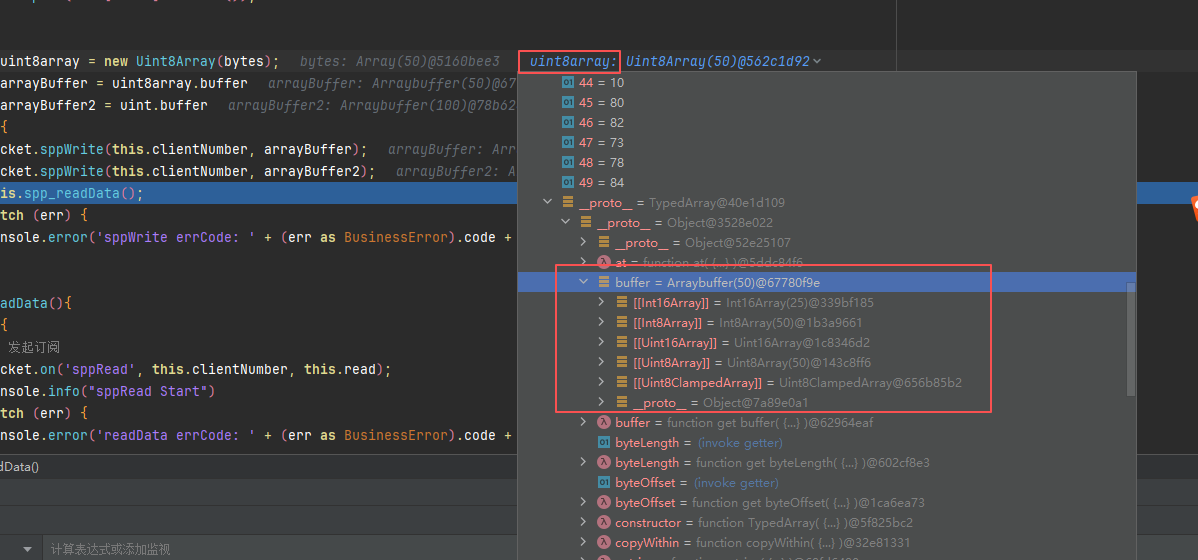This screenshot has height=560, width=1198.
Task: Click the lambda icon next to copyWithin
Action: (604, 543)
